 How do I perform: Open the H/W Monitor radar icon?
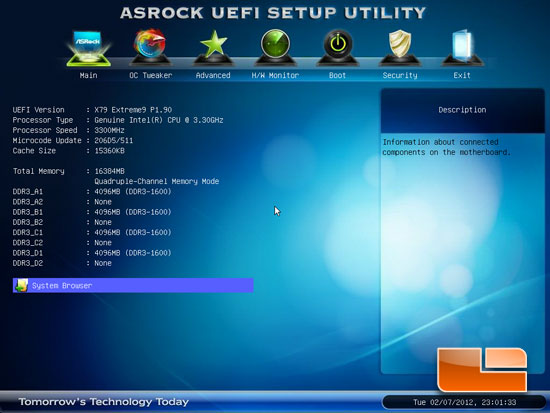pos(275,47)
